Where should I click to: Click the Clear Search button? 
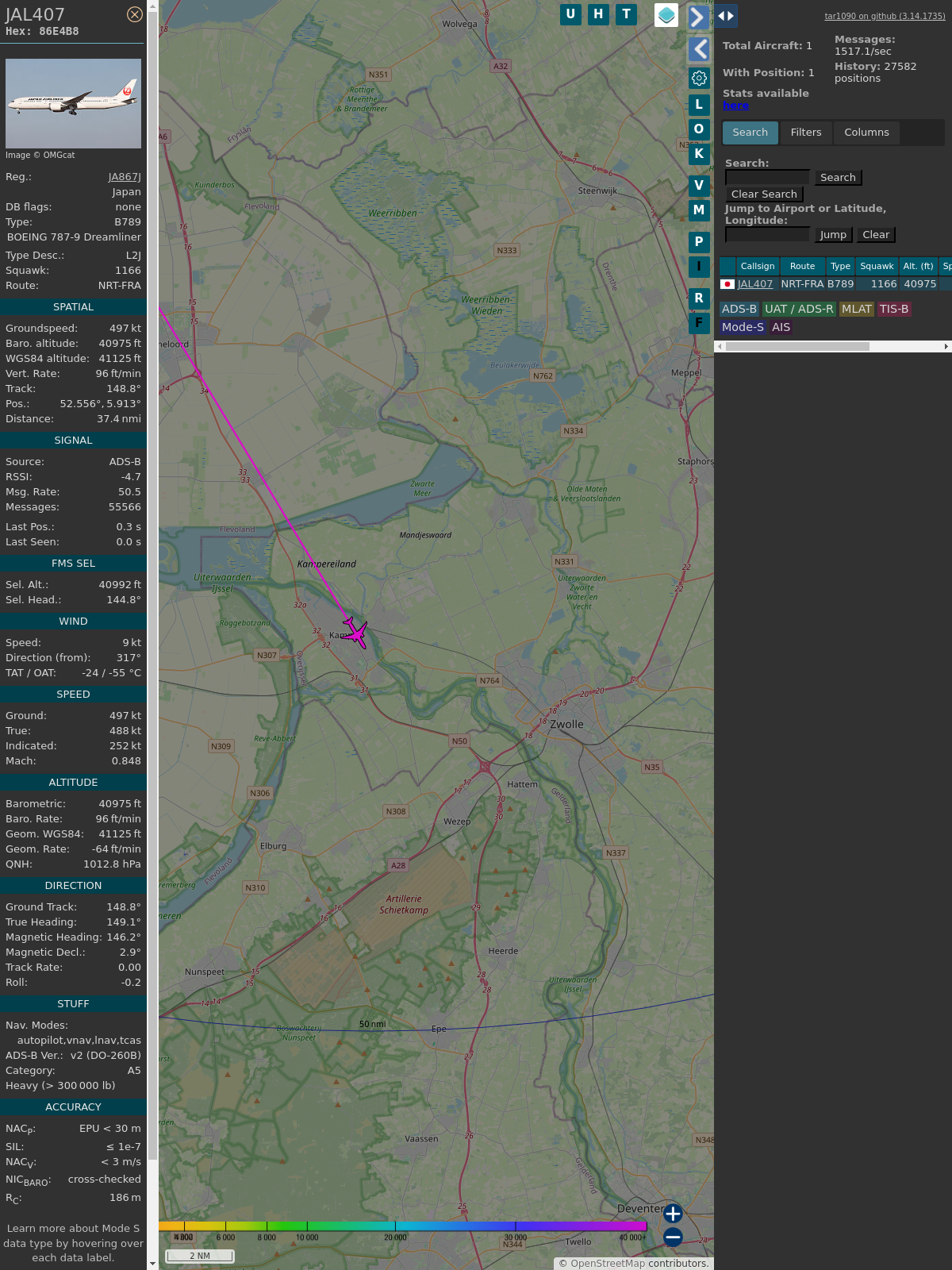(x=764, y=194)
